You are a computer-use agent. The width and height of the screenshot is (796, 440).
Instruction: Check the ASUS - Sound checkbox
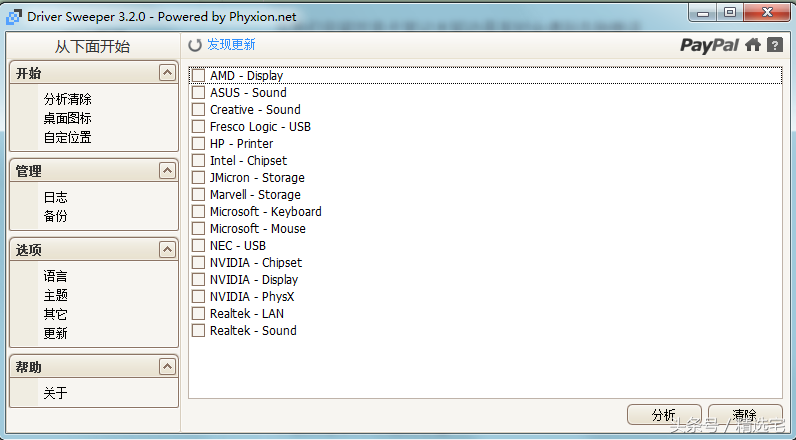point(198,92)
